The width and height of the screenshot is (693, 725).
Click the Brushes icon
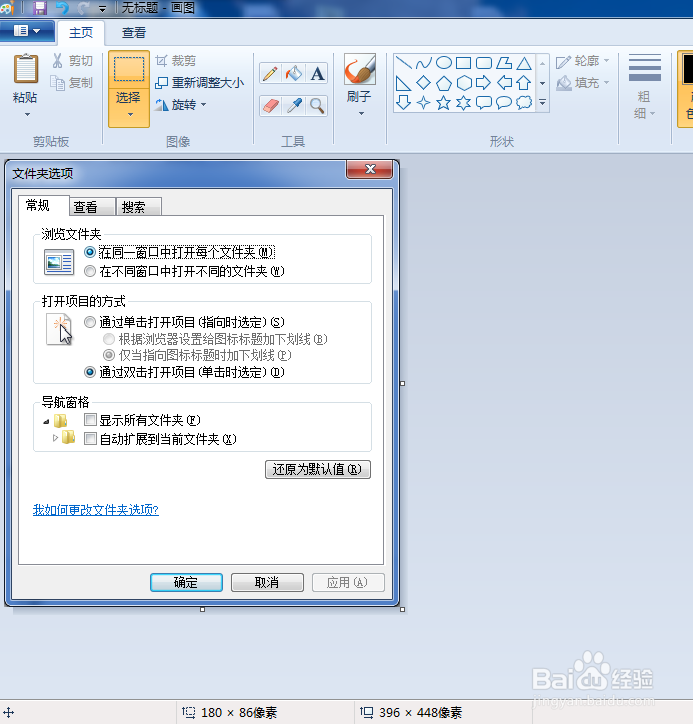pyautogui.click(x=359, y=70)
